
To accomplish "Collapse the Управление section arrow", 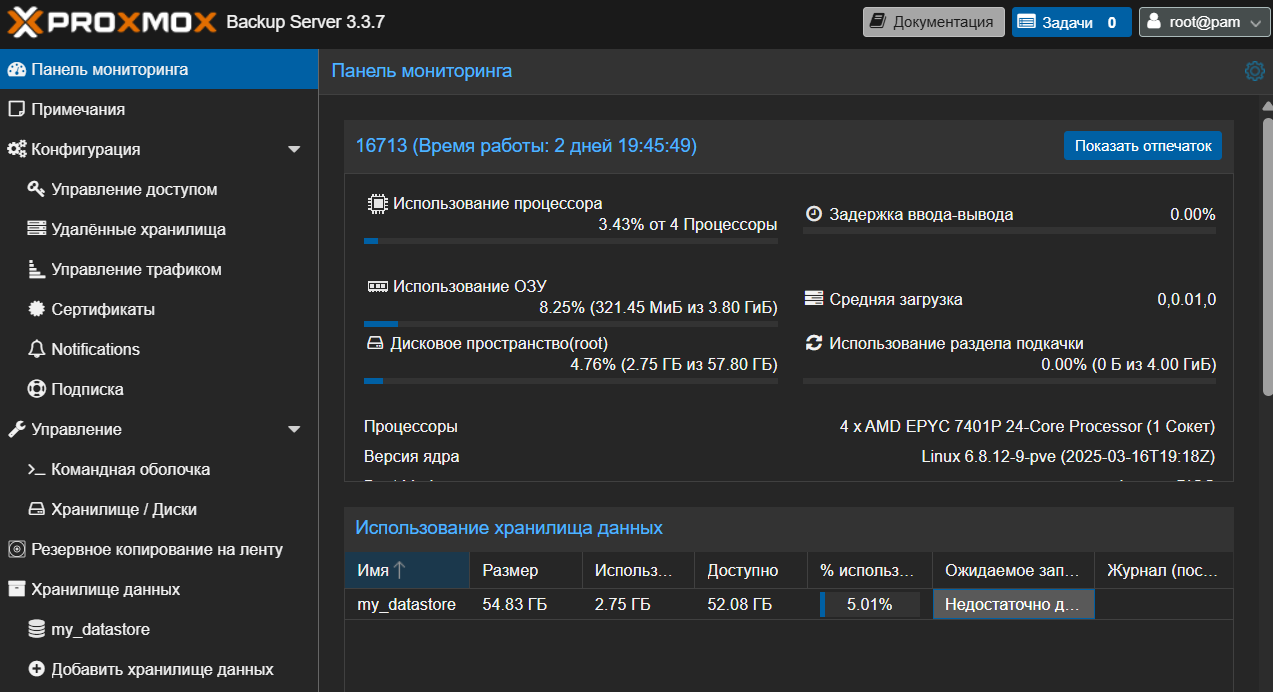I will (x=294, y=430).
